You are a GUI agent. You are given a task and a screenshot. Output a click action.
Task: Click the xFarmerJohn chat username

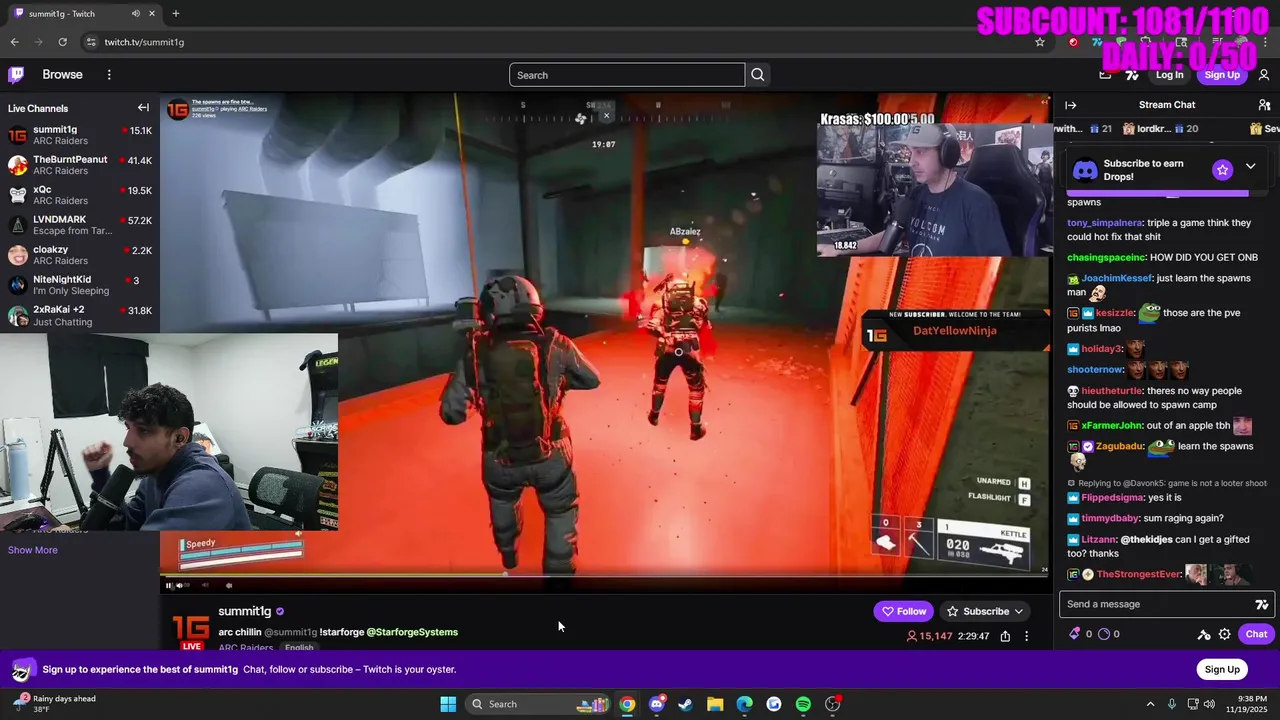tap(1112, 425)
